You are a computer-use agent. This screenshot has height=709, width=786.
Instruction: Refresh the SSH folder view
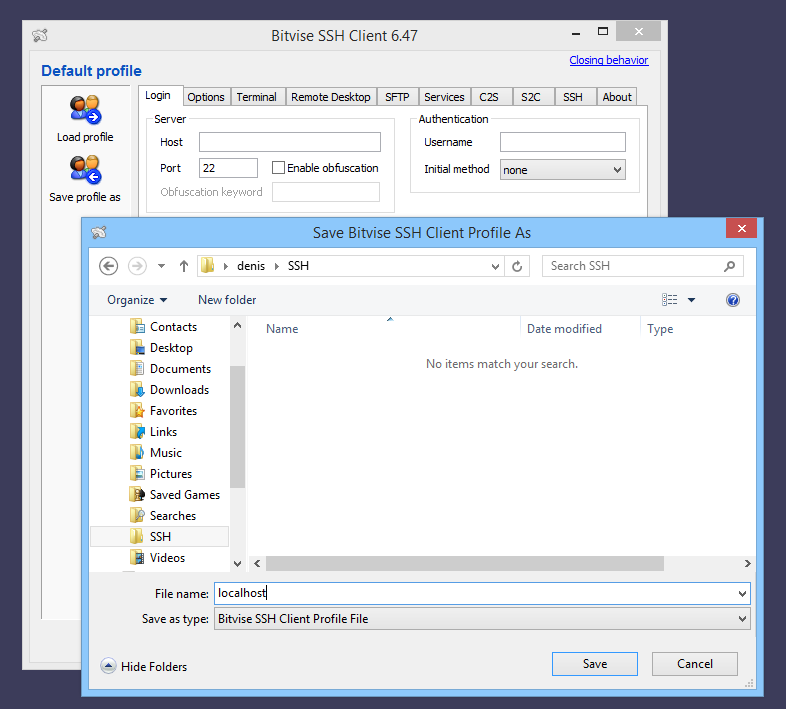[517, 266]
